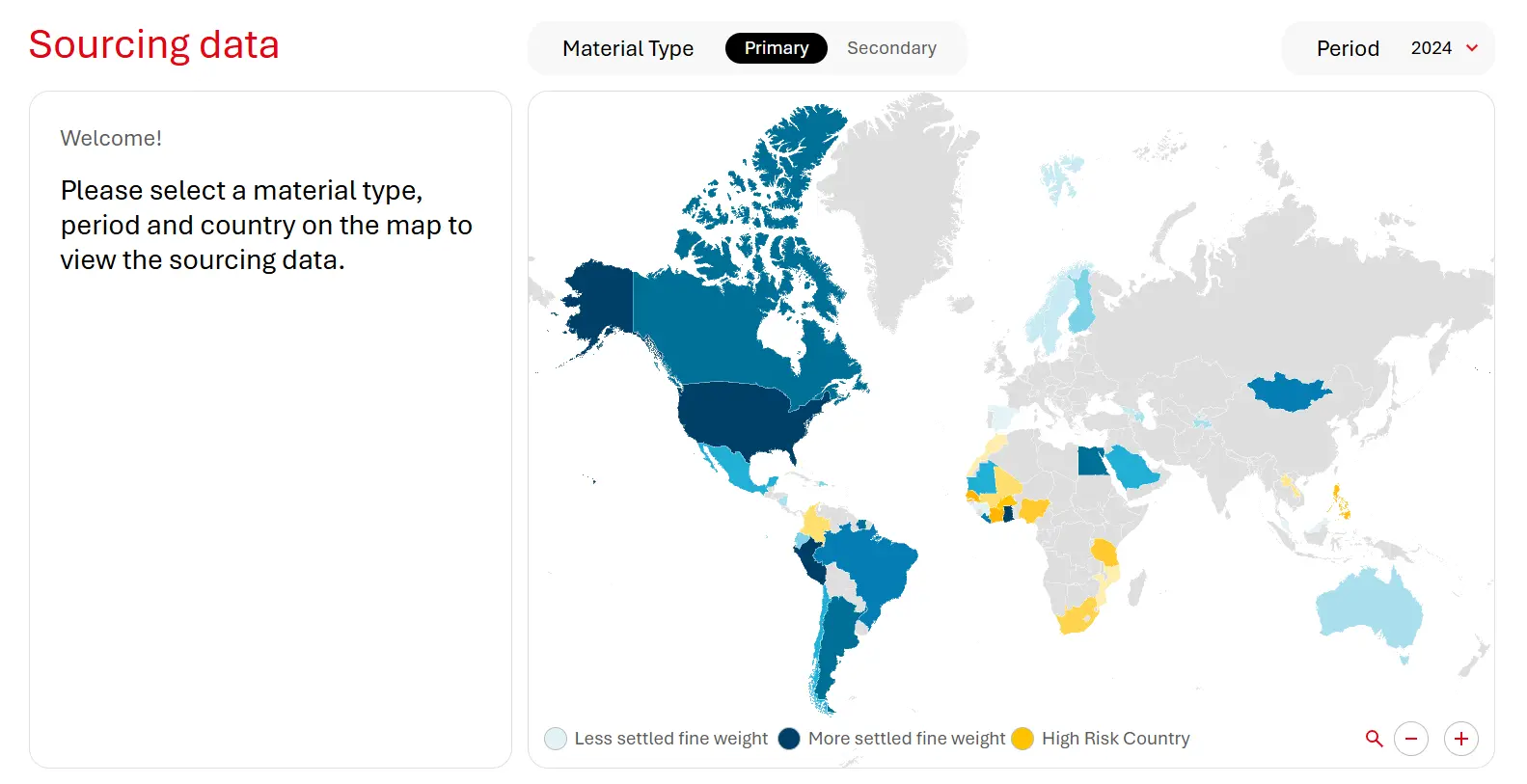Switch to Secondary material type
Screen dimensions: 1527x784
coord(891,48)
